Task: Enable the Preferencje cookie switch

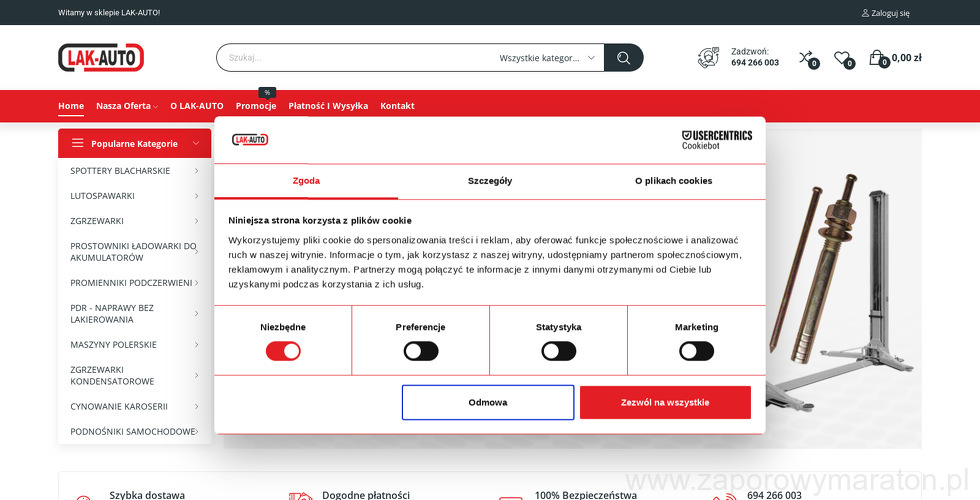Action: point(421,351)
